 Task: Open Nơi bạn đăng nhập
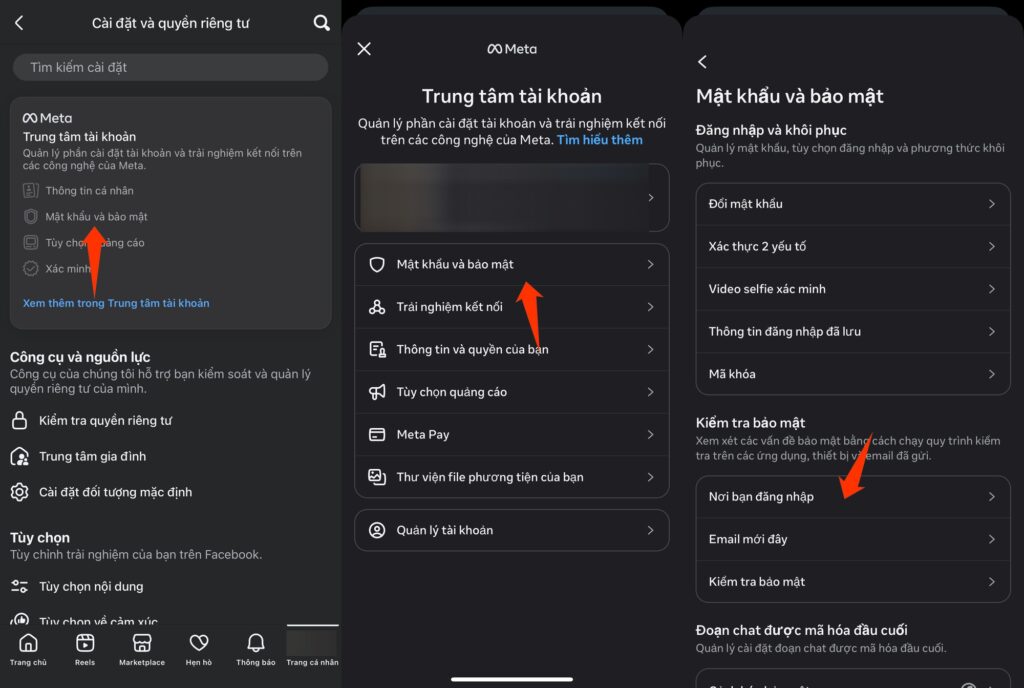click(x=853, y=497)
